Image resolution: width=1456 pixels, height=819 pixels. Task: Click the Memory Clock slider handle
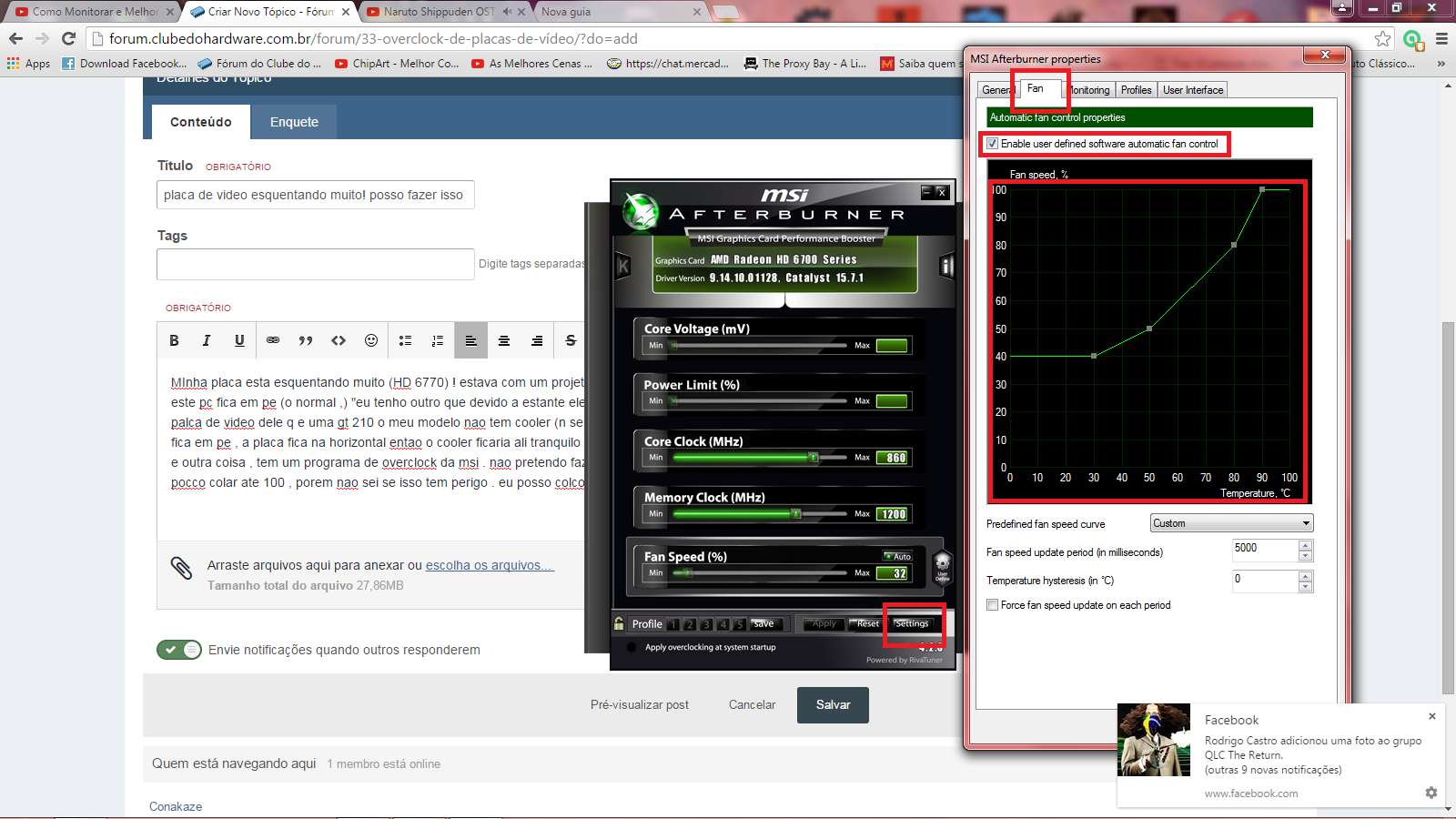(795, 513)
